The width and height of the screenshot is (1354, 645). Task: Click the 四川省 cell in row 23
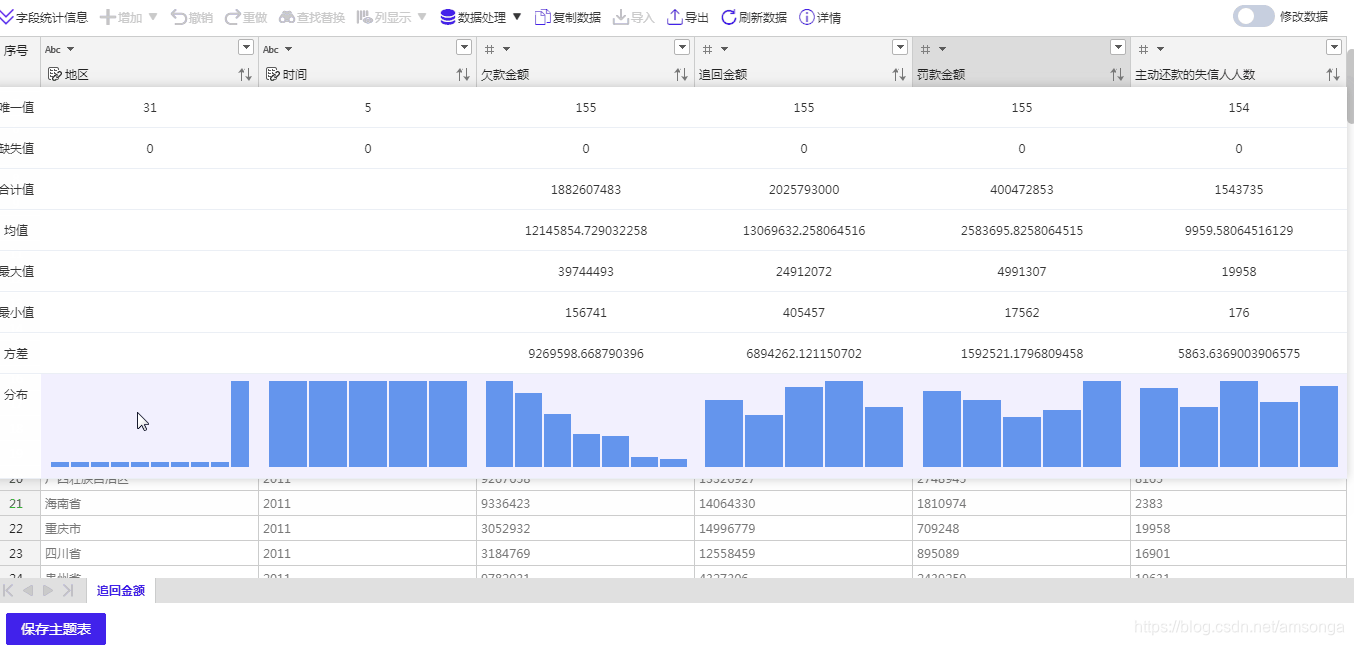pos(149,554)
